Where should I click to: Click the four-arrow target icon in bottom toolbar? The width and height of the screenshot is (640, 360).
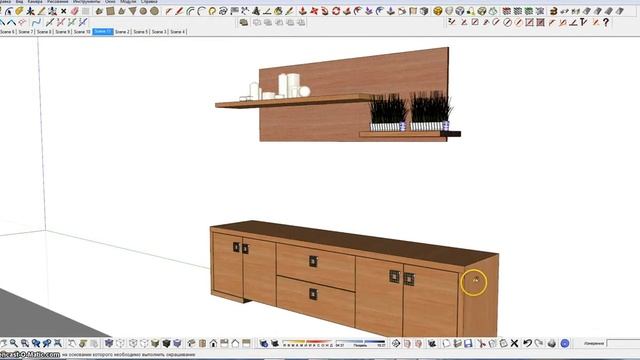tap(396, 343)
